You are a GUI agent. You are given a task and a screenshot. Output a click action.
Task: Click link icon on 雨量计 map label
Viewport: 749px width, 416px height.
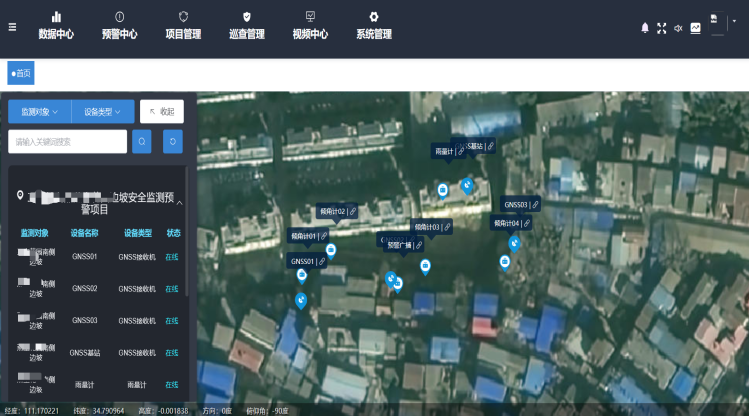point(461,151)
